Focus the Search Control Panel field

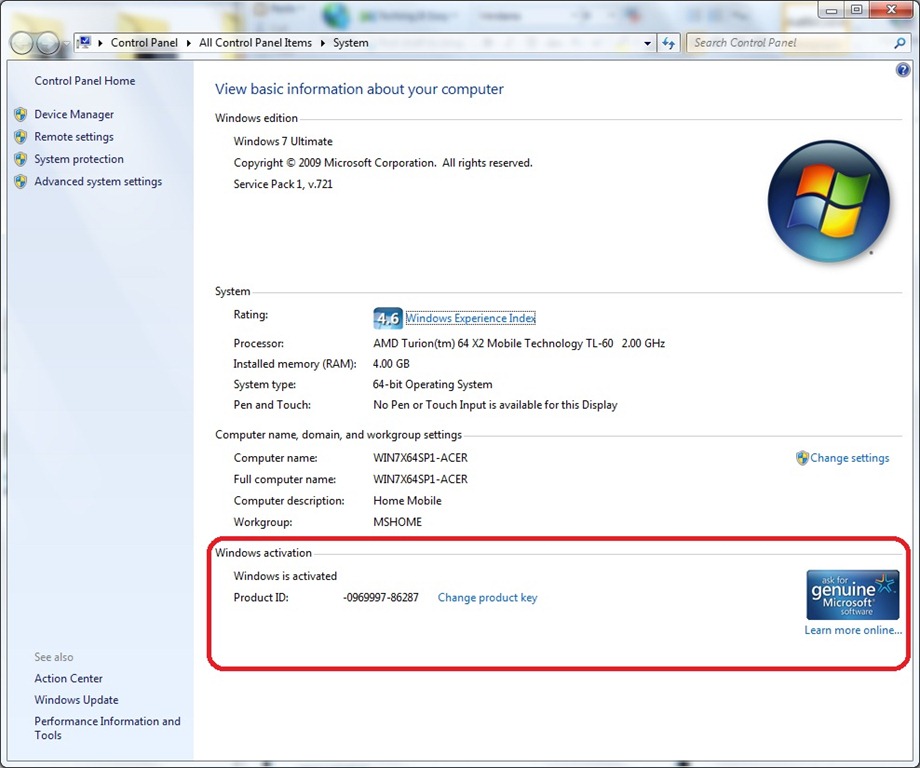pos(792,43)
